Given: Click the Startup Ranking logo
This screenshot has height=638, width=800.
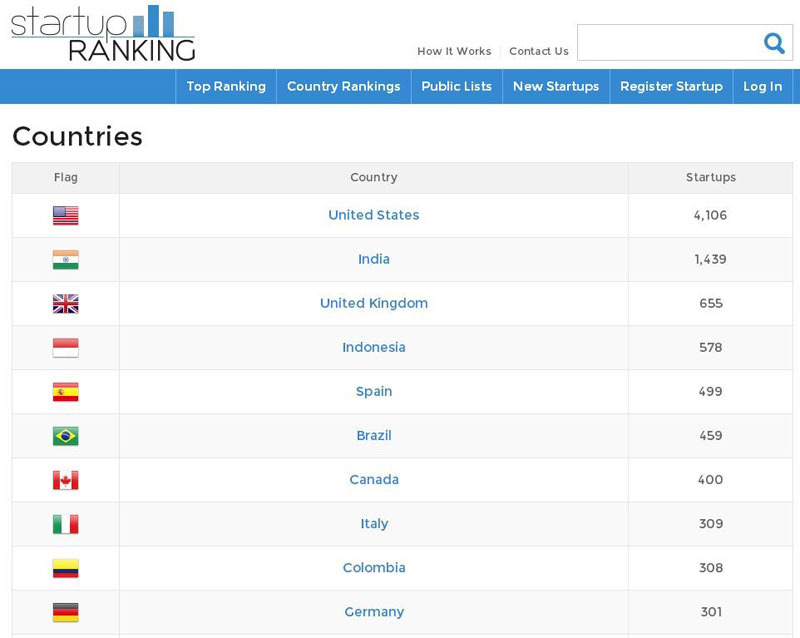Looking at the screenshot, I should 103,34.
